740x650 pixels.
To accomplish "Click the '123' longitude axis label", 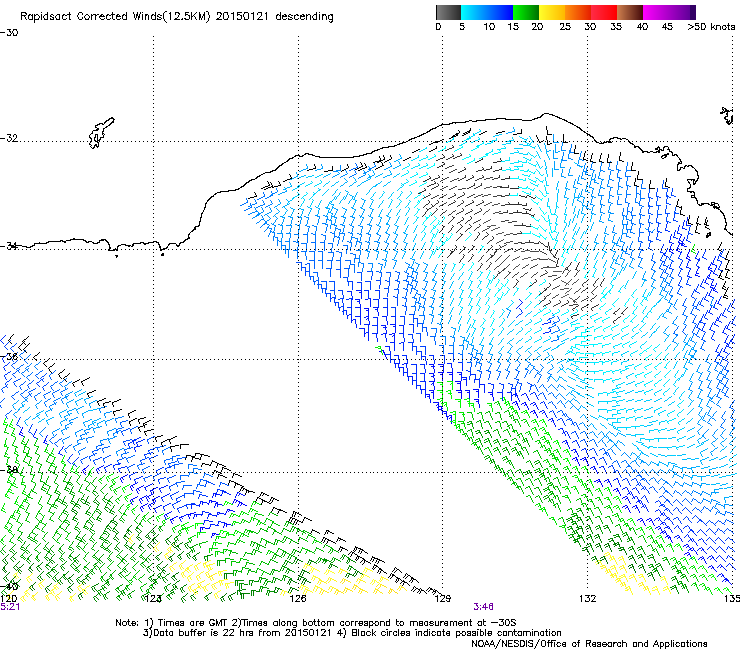I will pyautogui.click(x=153, y=599).
